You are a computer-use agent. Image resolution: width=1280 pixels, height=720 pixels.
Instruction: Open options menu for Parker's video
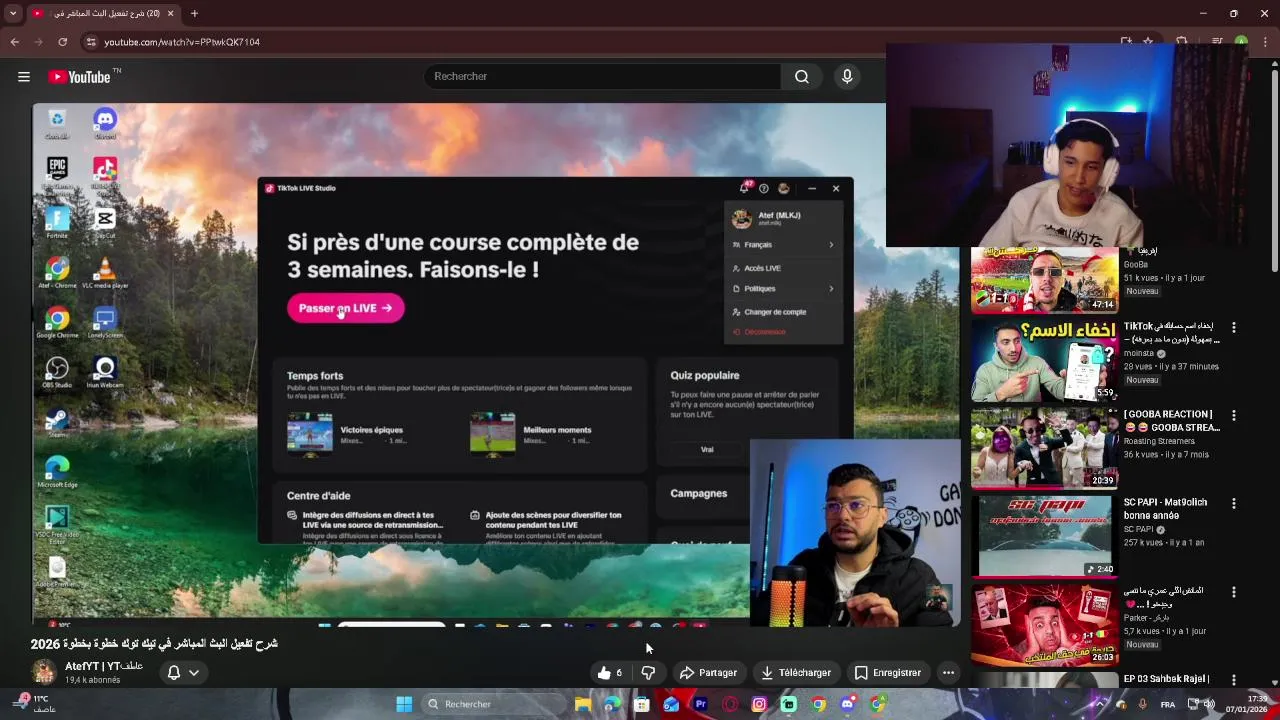pyautogui.click(x=1233, y=592)
